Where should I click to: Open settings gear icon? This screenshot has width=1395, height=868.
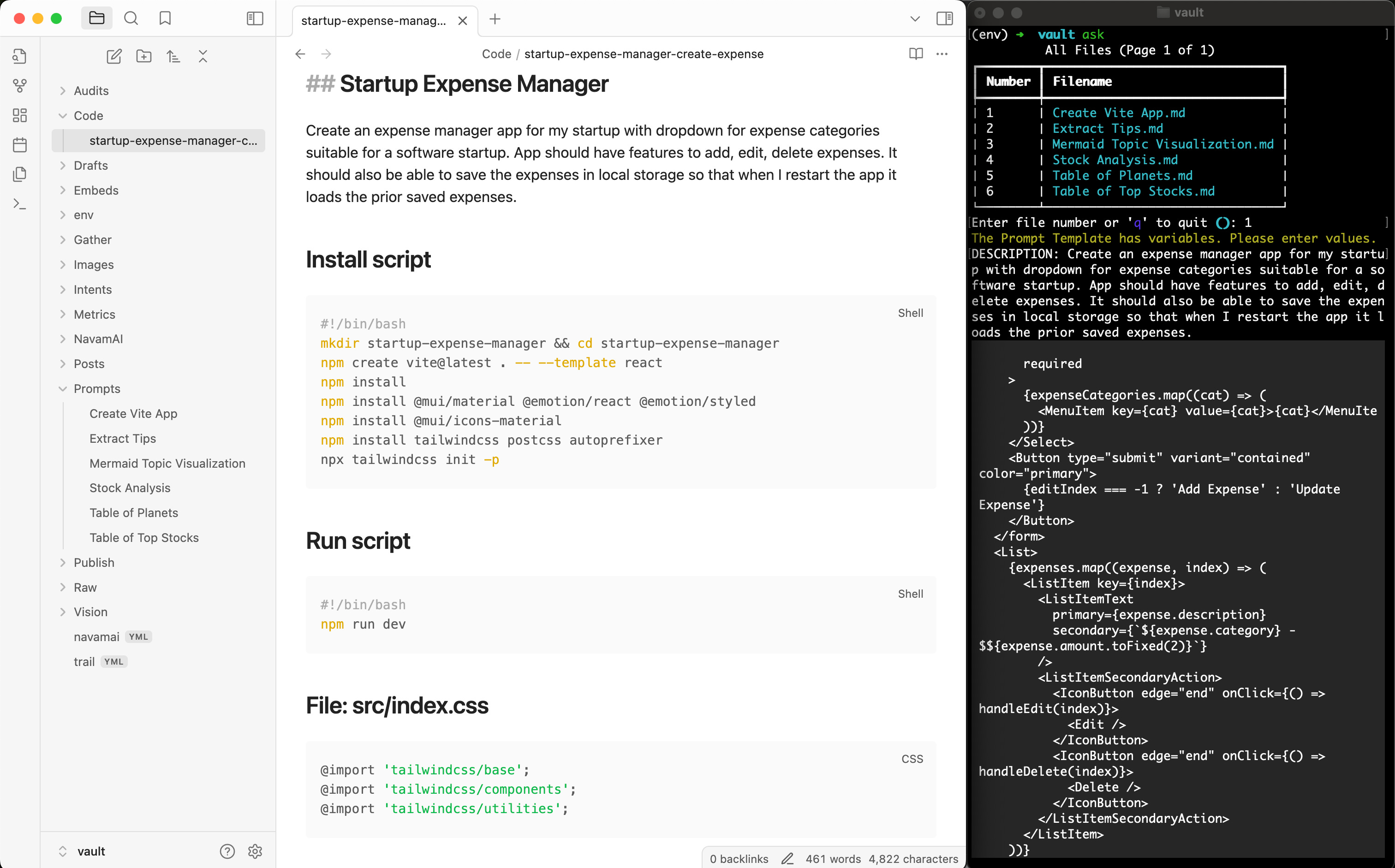tap(255, 851)
